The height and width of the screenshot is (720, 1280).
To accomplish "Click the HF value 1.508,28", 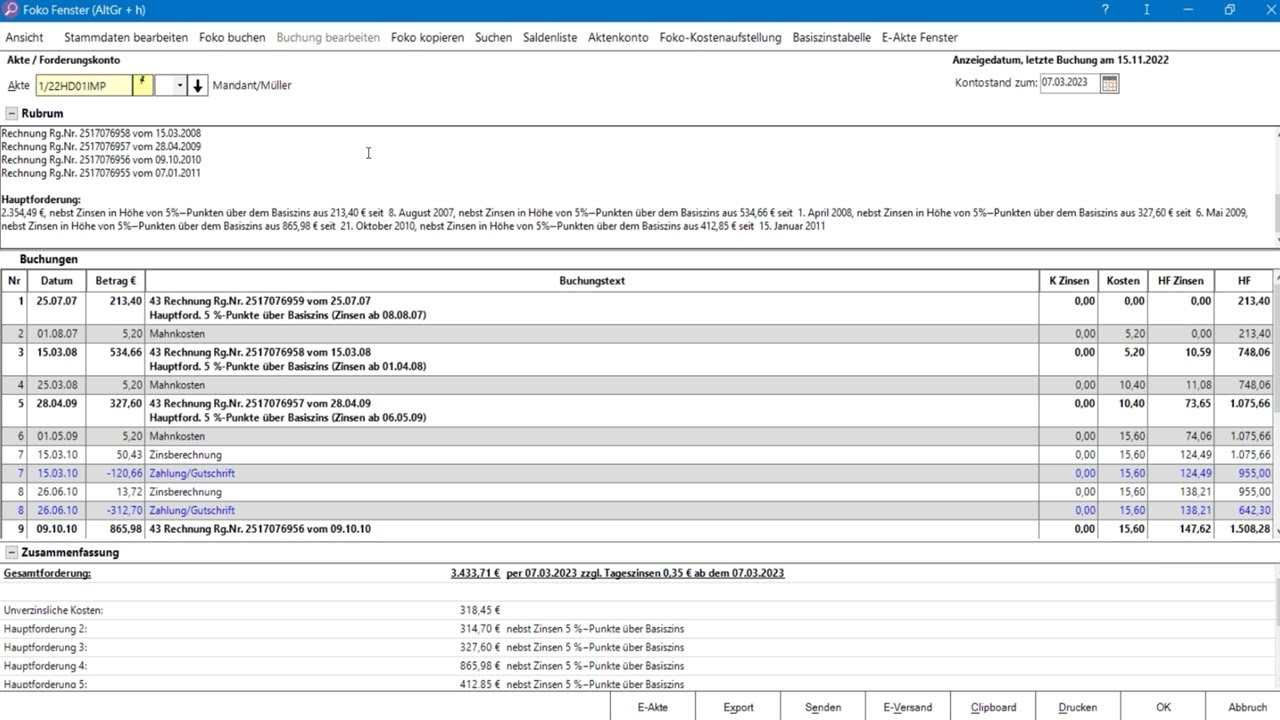I will coord(1249,529).
